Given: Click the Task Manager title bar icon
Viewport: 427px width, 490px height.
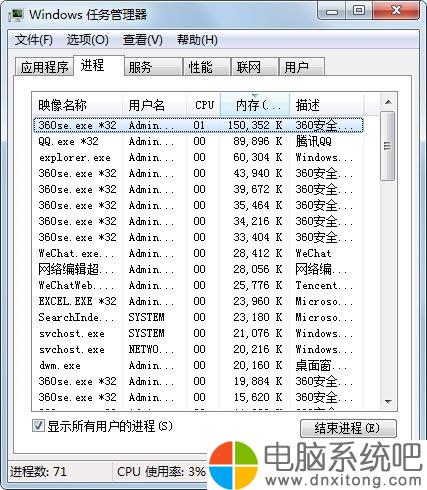Looking at the screenshot, I should point(16,15).
